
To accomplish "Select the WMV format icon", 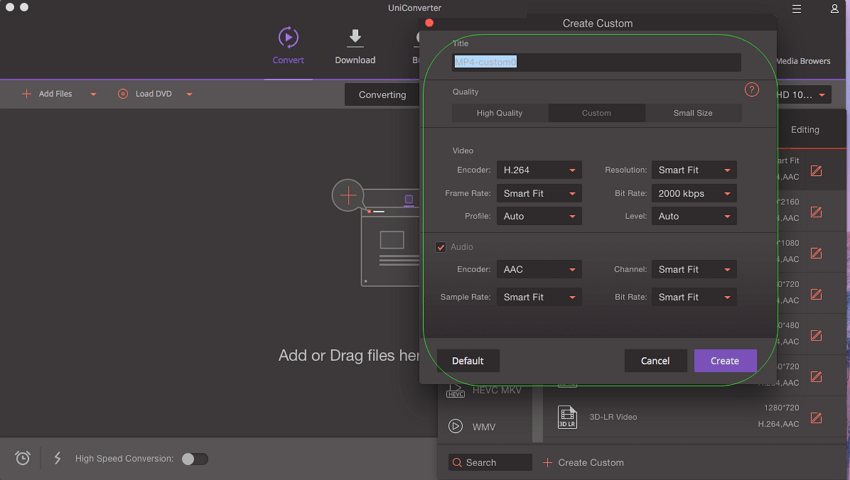I will pos(455,426).
